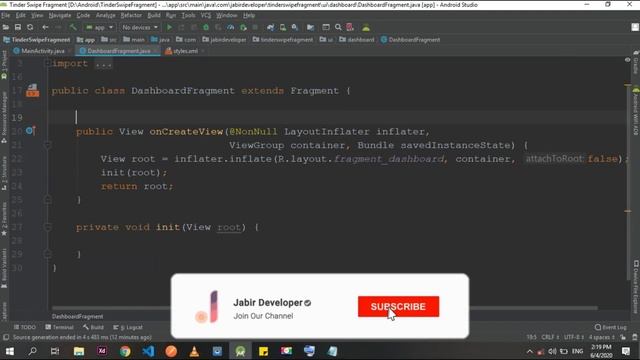This screenshot has width=640, height=360.
Task: Open the Favorites tool window strip
Action: click(4, 219)
